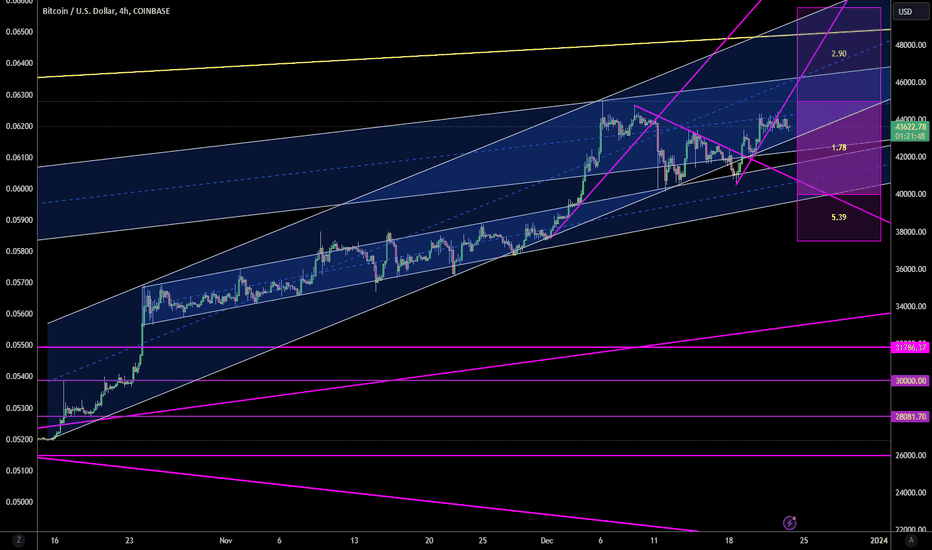Click the 1.78 ratio label in position box
The height and width of the screenshot is (550, 932).
(x=839, y=147)
